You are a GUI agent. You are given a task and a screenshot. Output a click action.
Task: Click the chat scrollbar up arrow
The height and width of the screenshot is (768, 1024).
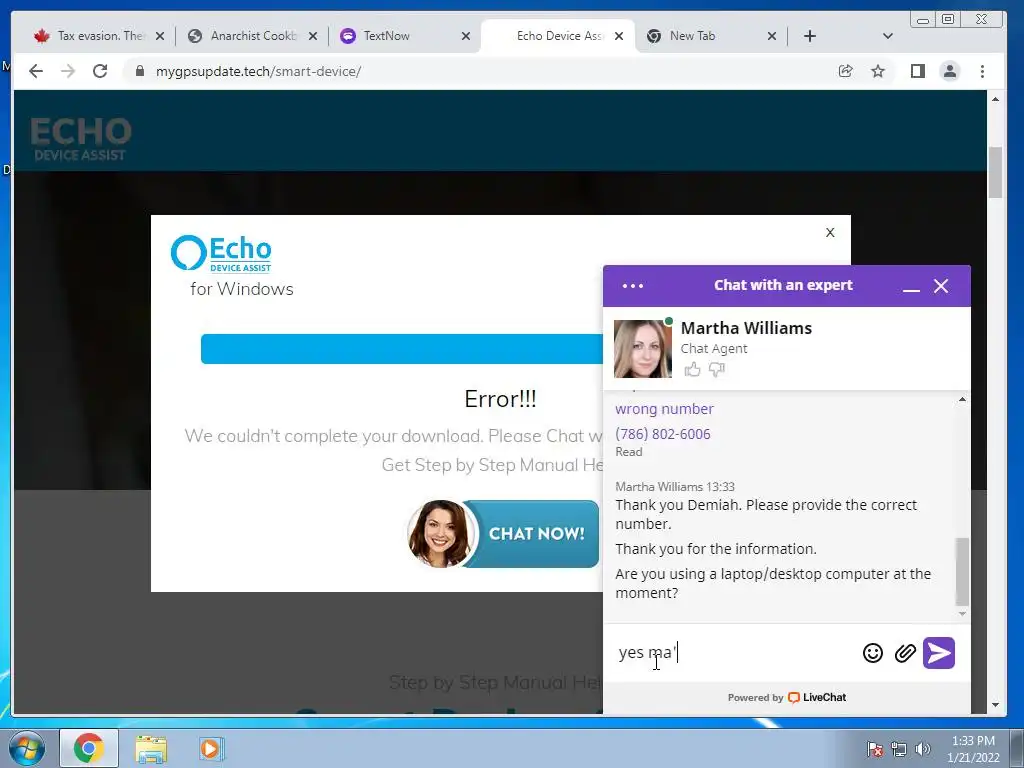(x=962, y=399)
